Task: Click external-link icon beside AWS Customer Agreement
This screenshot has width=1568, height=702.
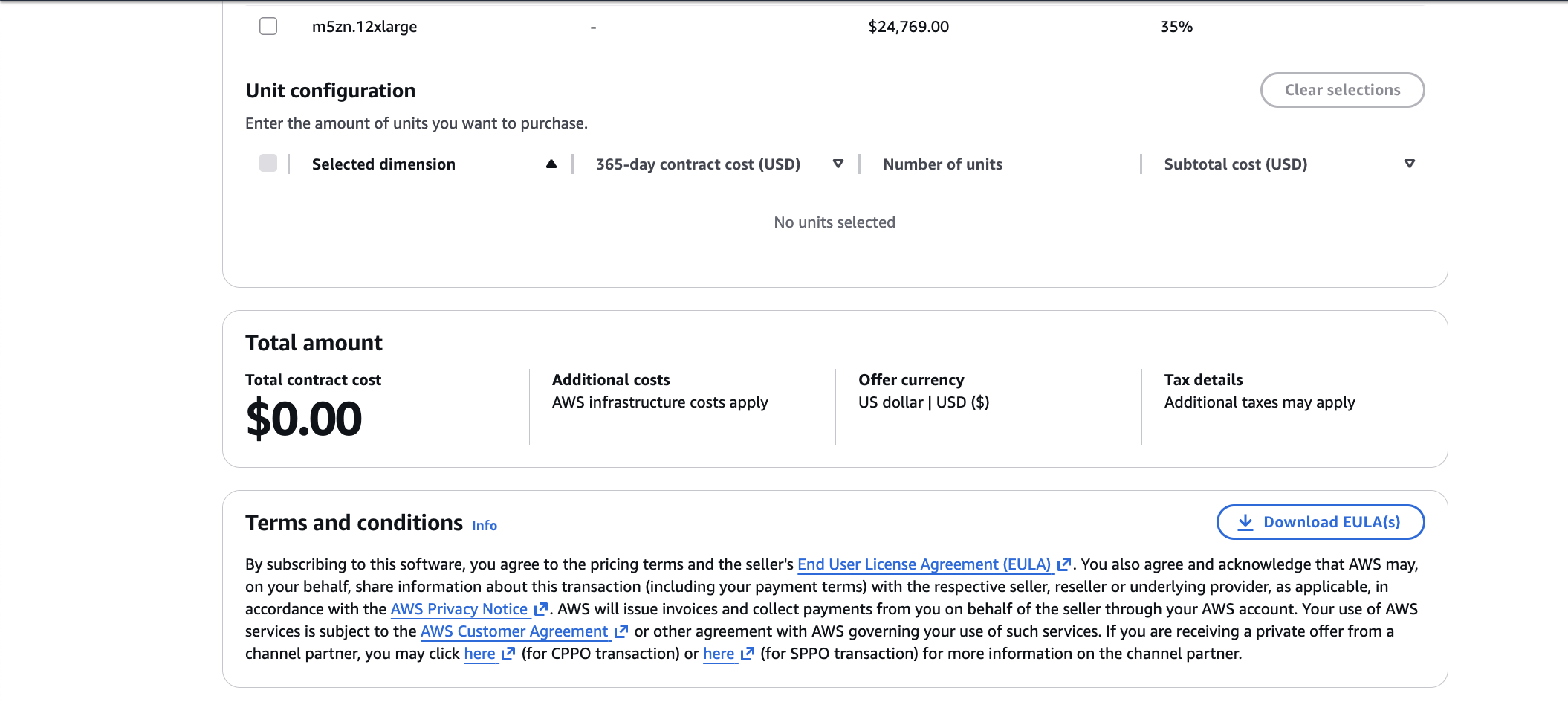Action: coord(621,631)
